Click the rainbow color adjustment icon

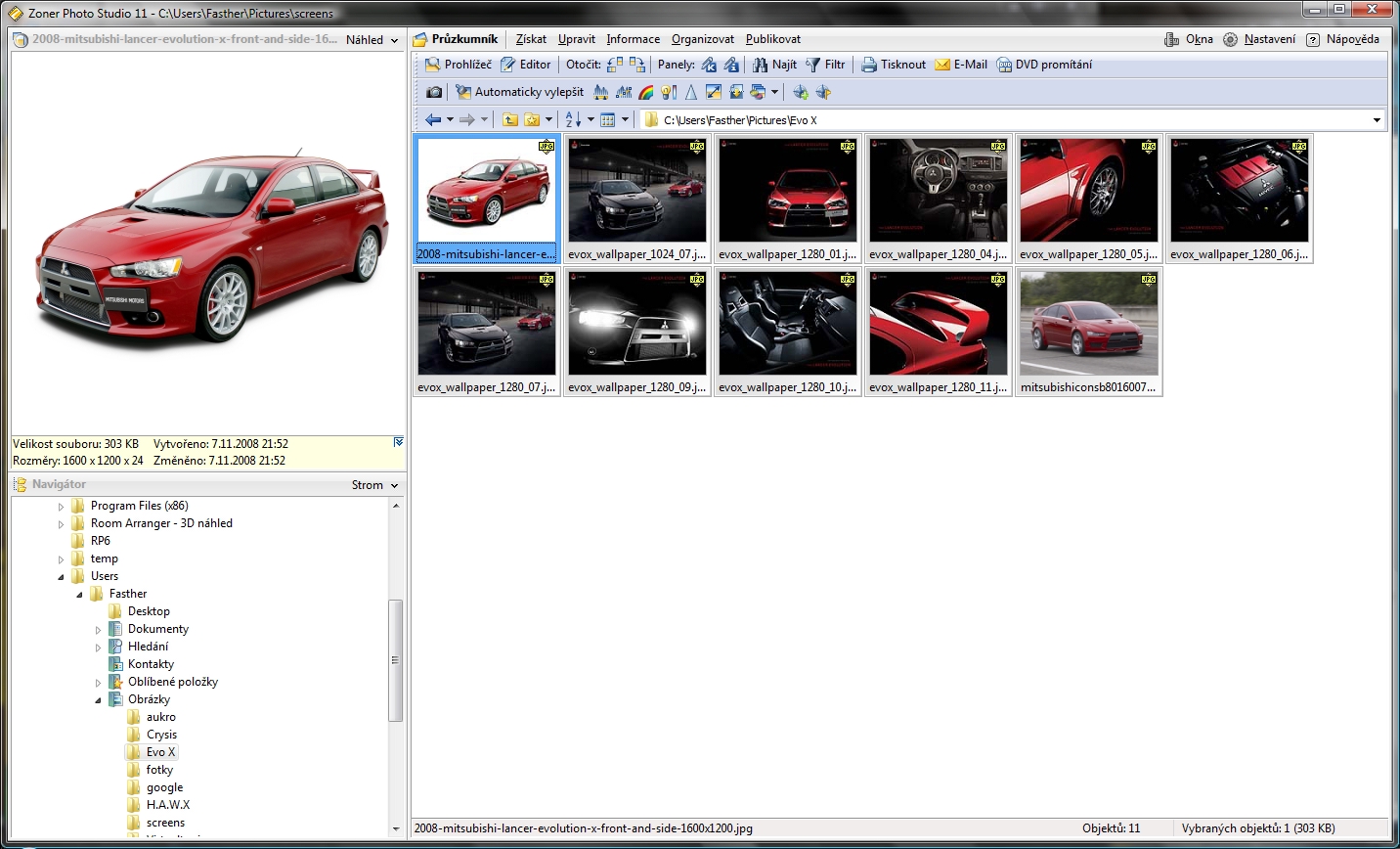[x=646, y=92]
